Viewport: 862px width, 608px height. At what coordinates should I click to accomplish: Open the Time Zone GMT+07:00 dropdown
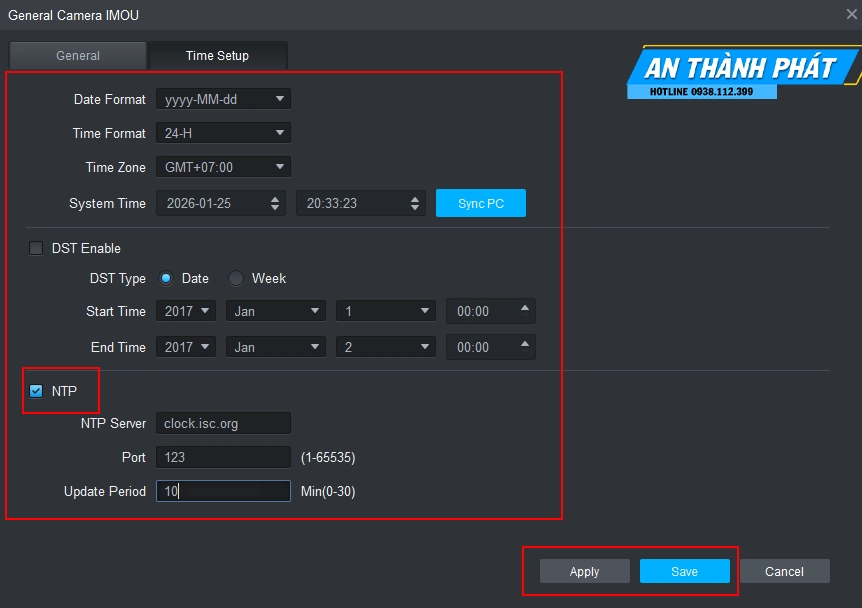pyautogui.click(x=223, y=167)
